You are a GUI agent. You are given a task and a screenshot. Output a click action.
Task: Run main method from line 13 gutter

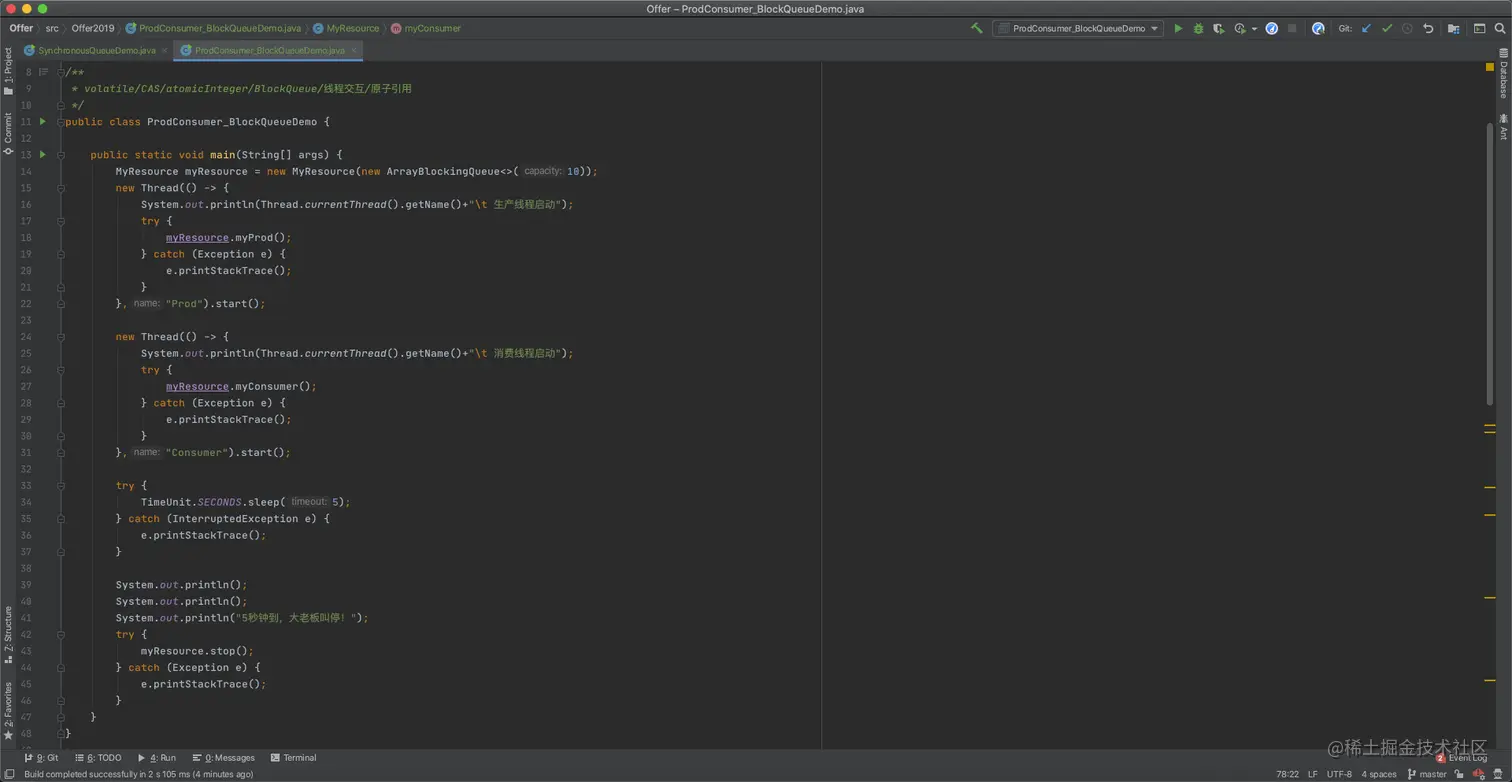click(42, 154)
